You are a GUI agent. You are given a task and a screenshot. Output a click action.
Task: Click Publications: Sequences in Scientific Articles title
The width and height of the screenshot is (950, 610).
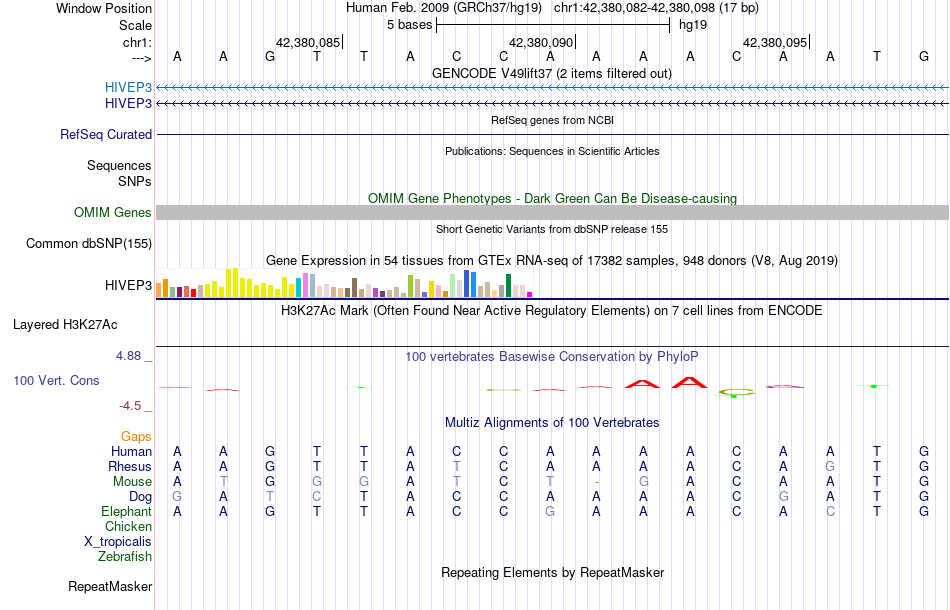tap(552, 151)
